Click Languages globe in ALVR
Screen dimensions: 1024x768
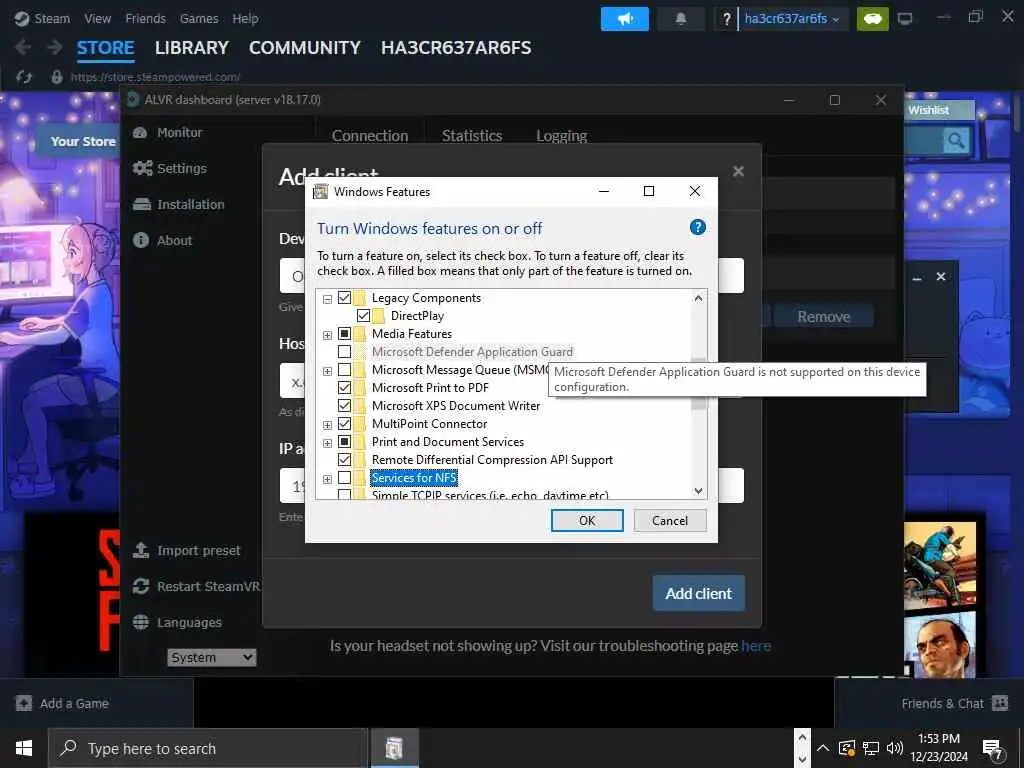141,622
